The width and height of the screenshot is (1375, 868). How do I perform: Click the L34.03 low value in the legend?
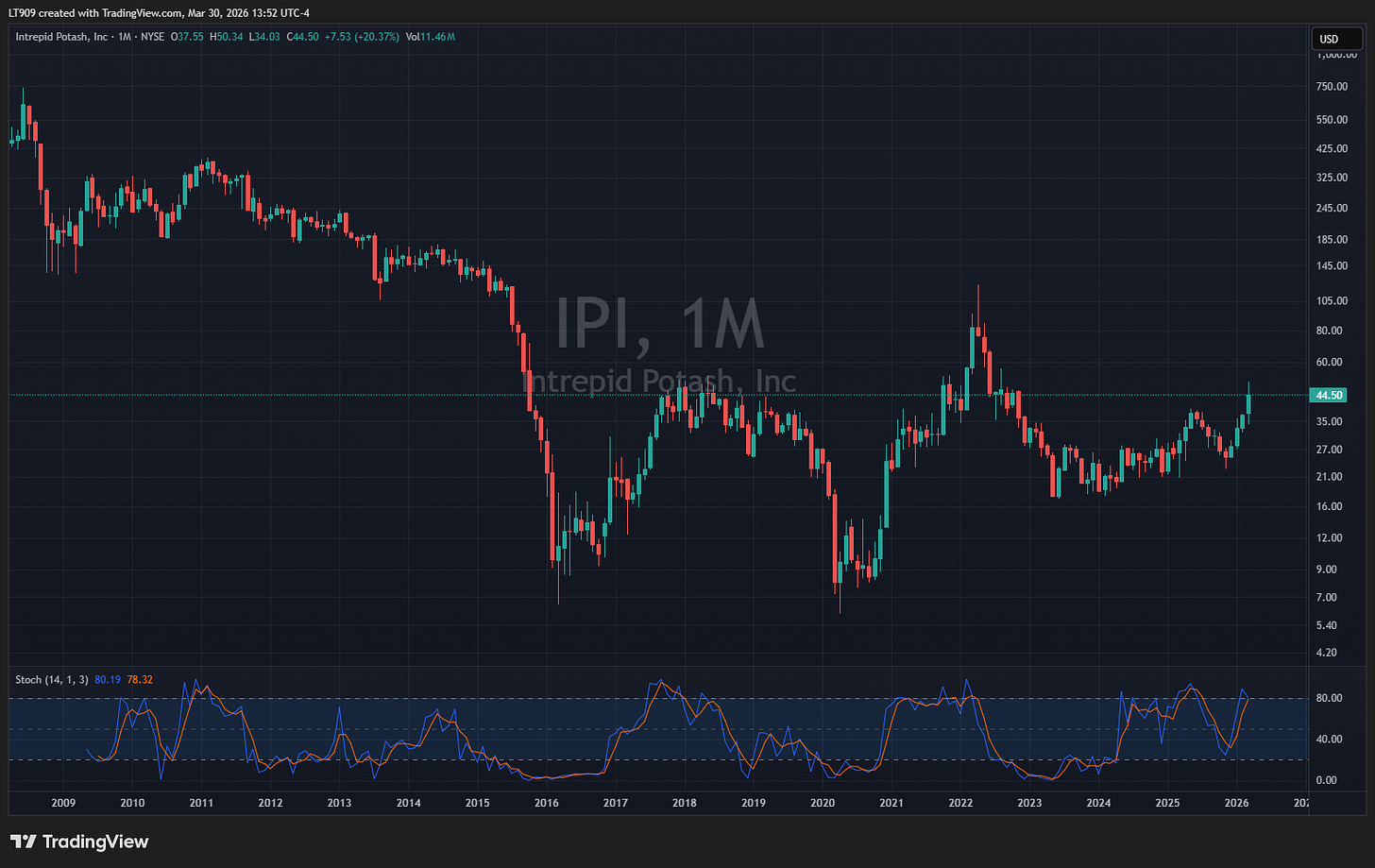265,37
